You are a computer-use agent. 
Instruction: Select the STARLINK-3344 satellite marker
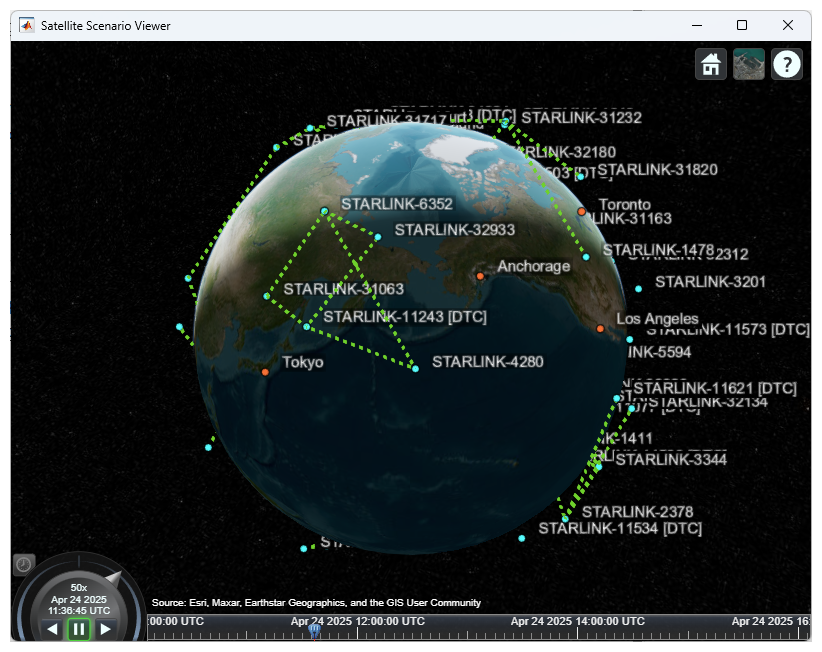pyautogui.click(x=599, y=466)
